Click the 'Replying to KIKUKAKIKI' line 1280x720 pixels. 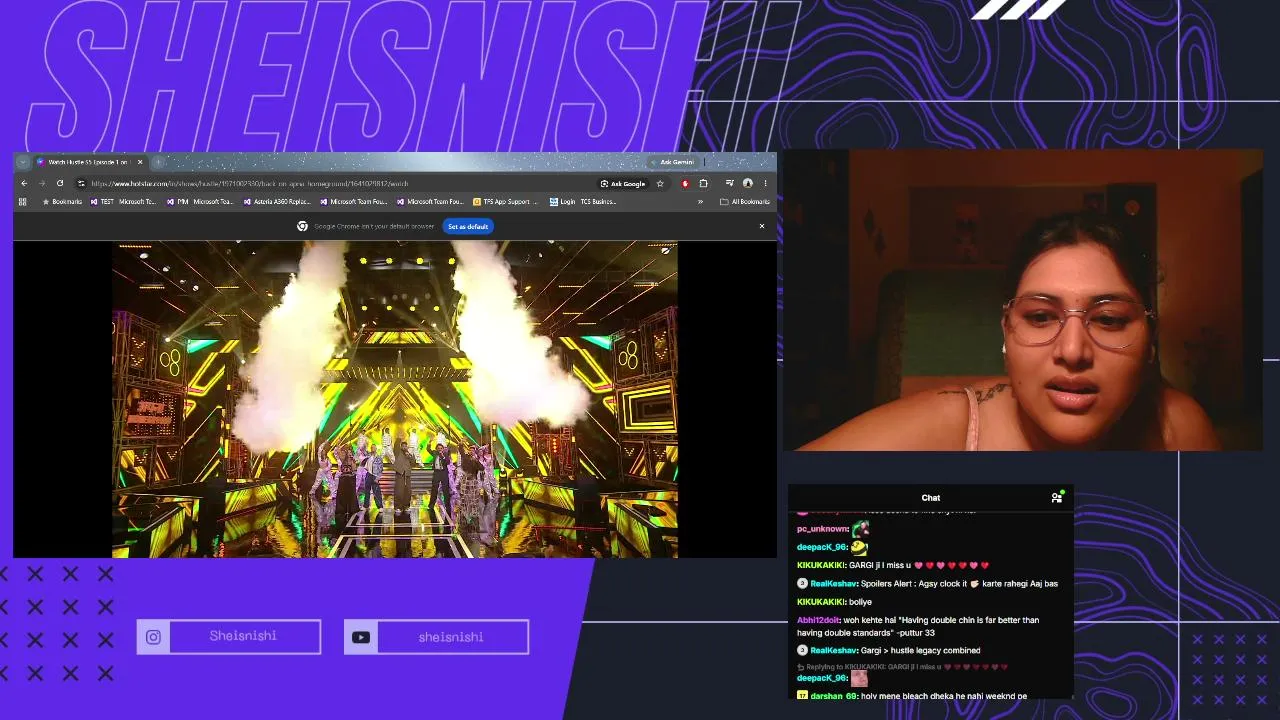point(902,667)
